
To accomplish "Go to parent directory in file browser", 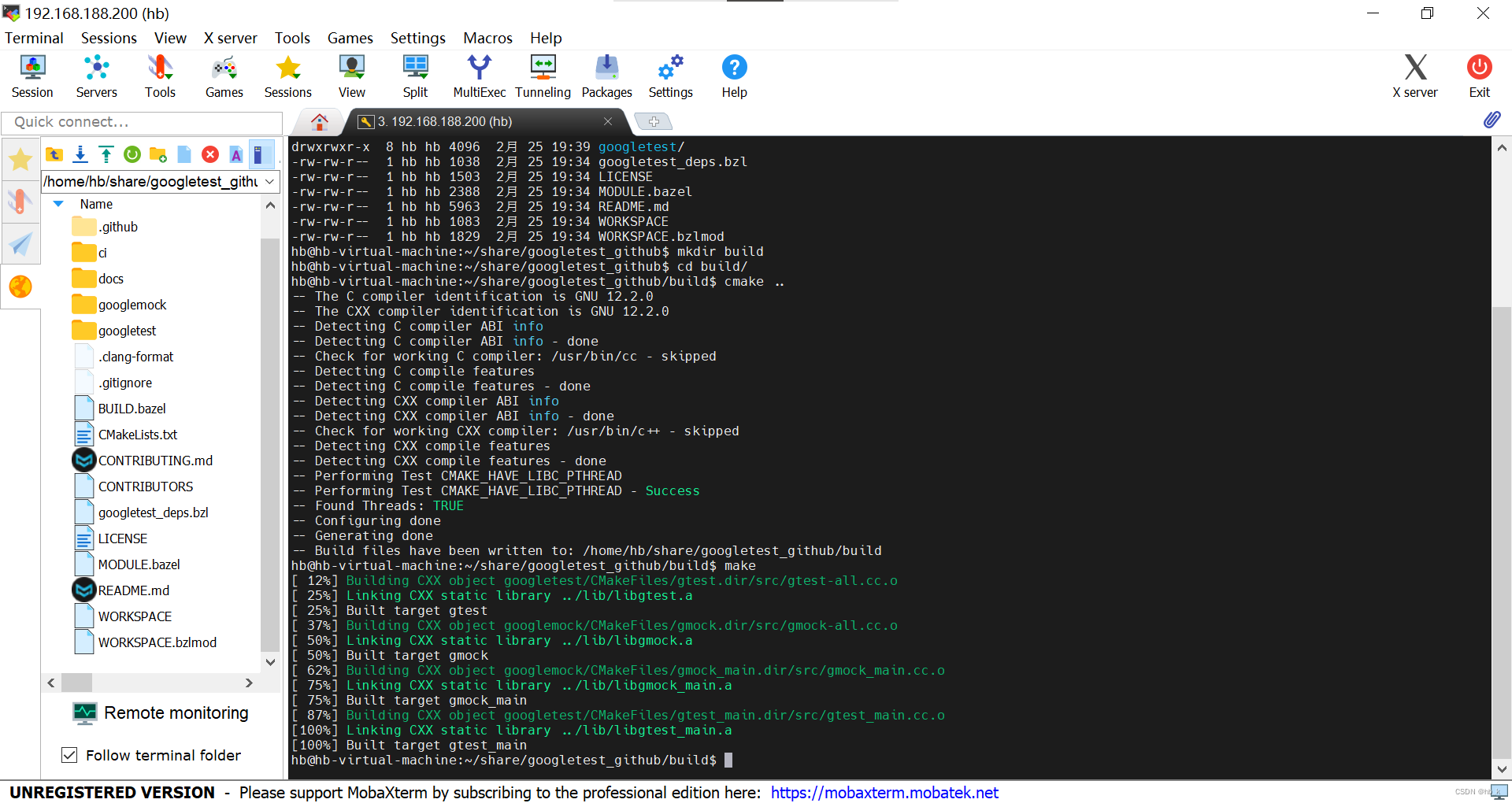I will pos(54,154).
